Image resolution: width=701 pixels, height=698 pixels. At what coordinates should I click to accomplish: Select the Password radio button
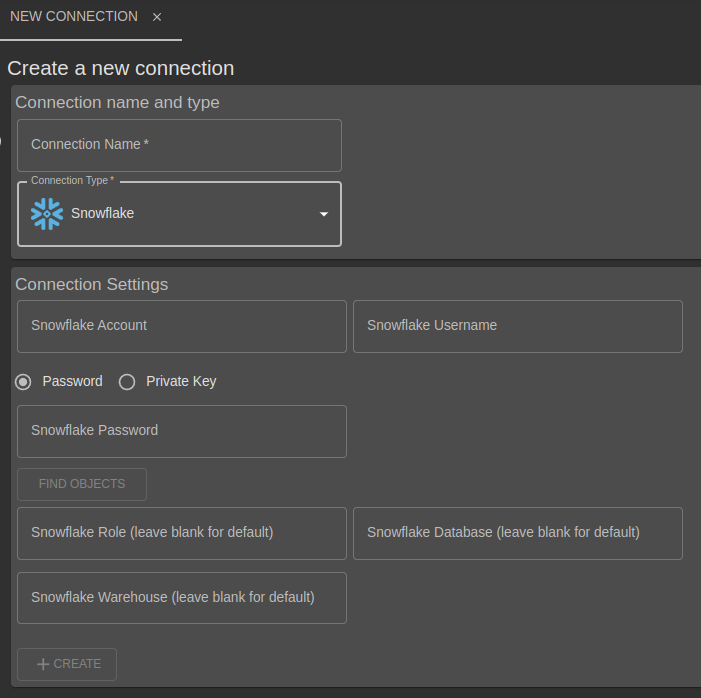click(x=23, y=382)
